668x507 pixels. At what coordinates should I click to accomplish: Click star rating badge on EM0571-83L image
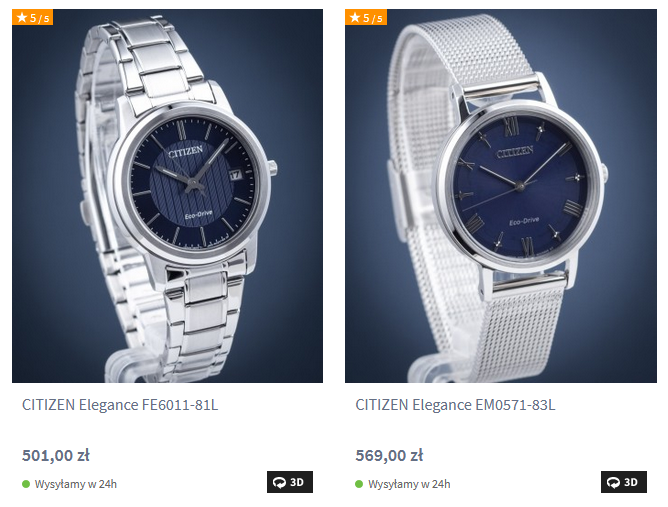click(366, 17)
